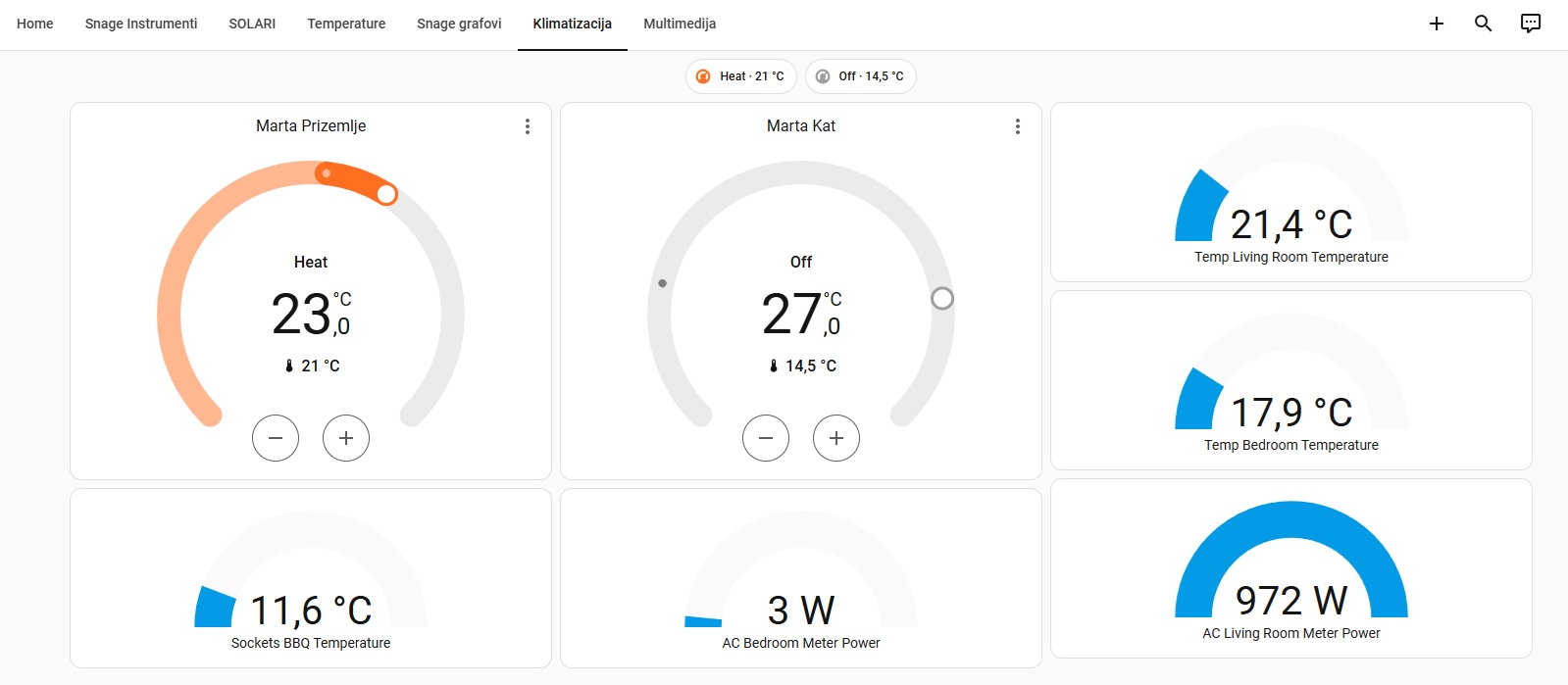This screenshot has width=1568, height=685.
Task: Click grey icon in Off badge
Action: [823, 76]
